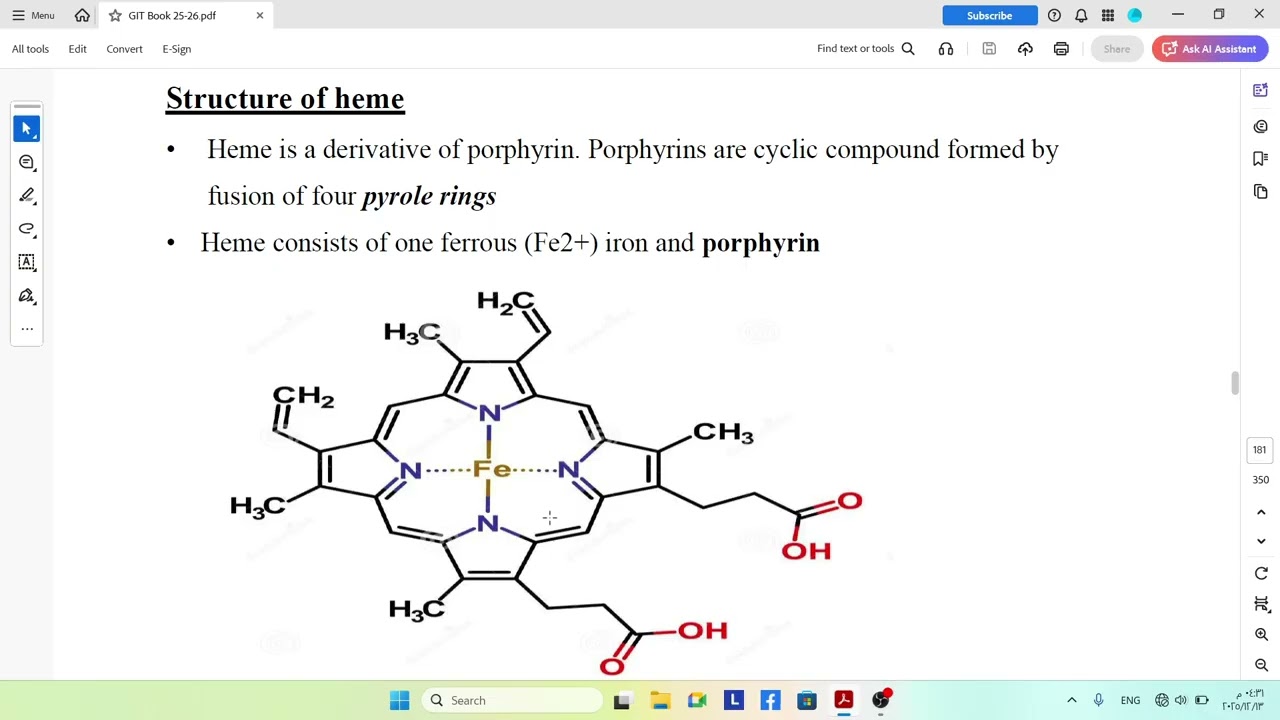The image size is (1280, 720).
Task: Click the magnifier search icon in toolbar
Action: click(908, 48)
